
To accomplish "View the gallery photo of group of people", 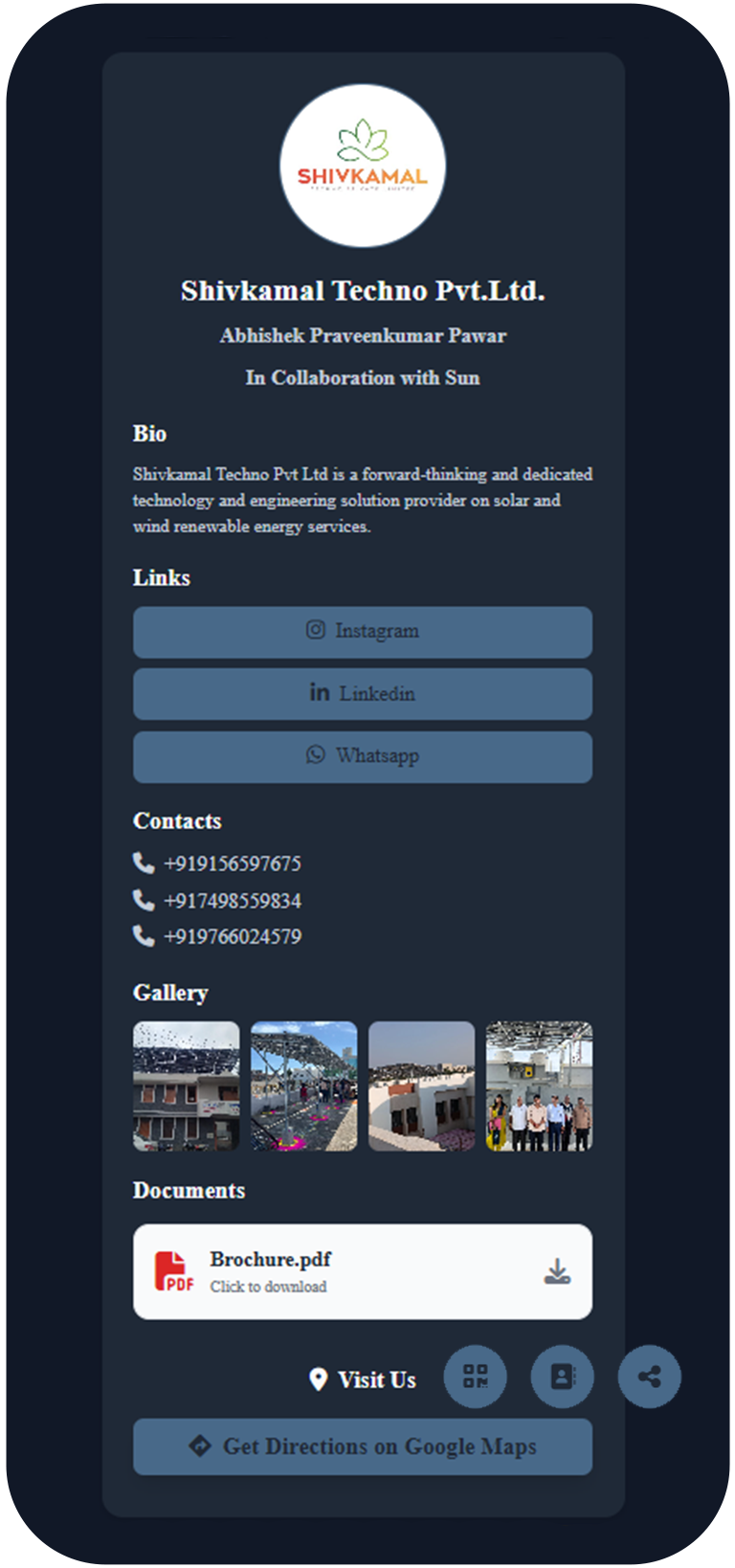I will coord(540,1086).
